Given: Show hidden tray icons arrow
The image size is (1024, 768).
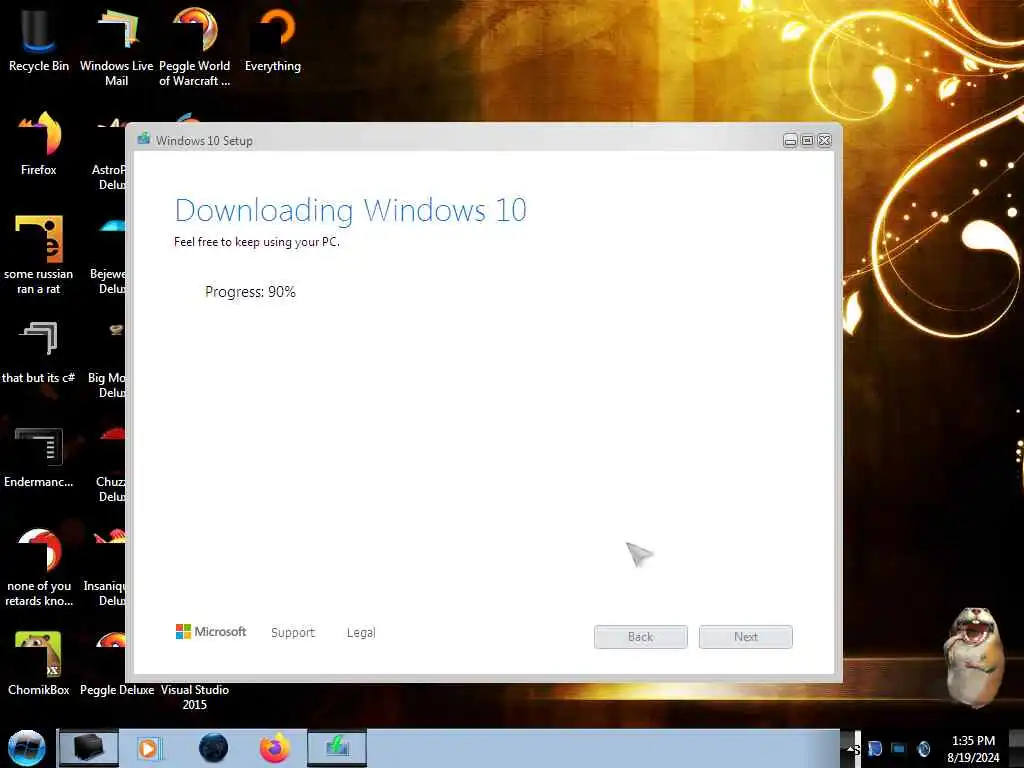Looking at the screenshot, I should click(851, 749).
